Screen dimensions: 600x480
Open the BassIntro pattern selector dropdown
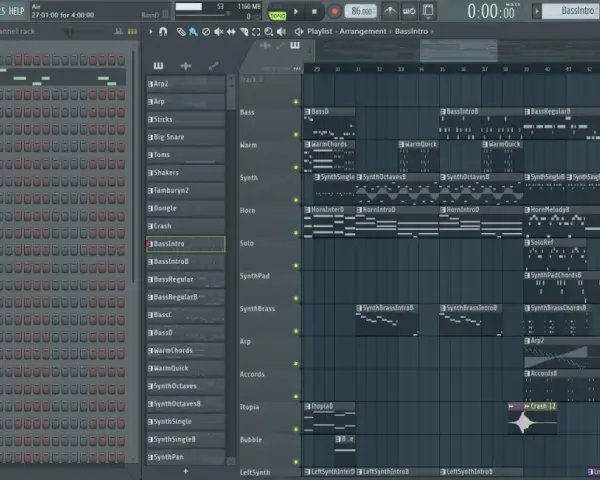571,11
